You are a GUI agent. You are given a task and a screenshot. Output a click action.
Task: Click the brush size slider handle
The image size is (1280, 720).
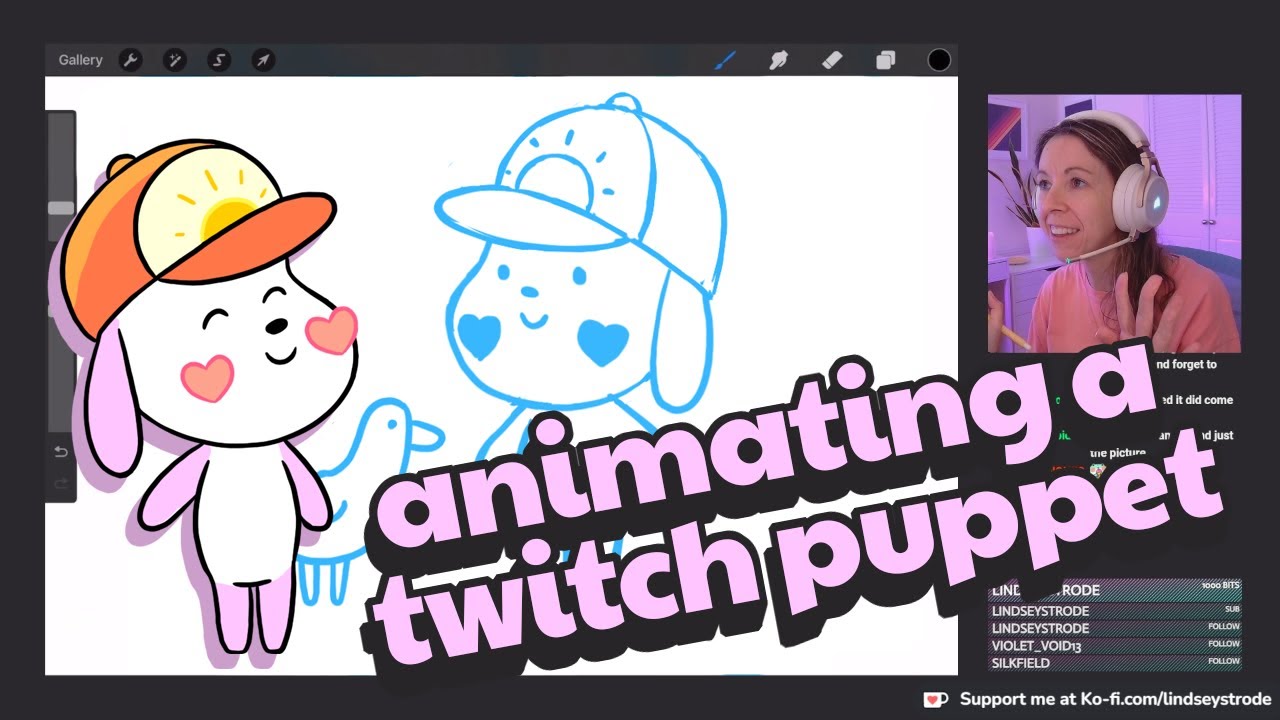tap(61, 208)
